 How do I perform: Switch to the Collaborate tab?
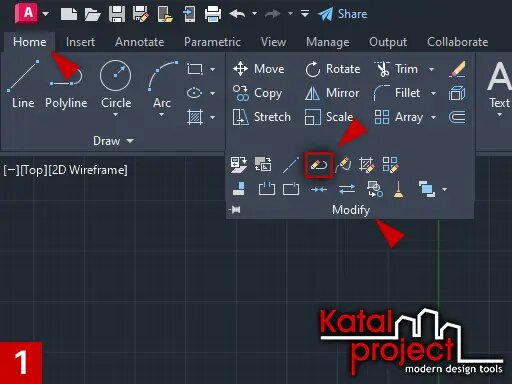click(x=458, y=42)
